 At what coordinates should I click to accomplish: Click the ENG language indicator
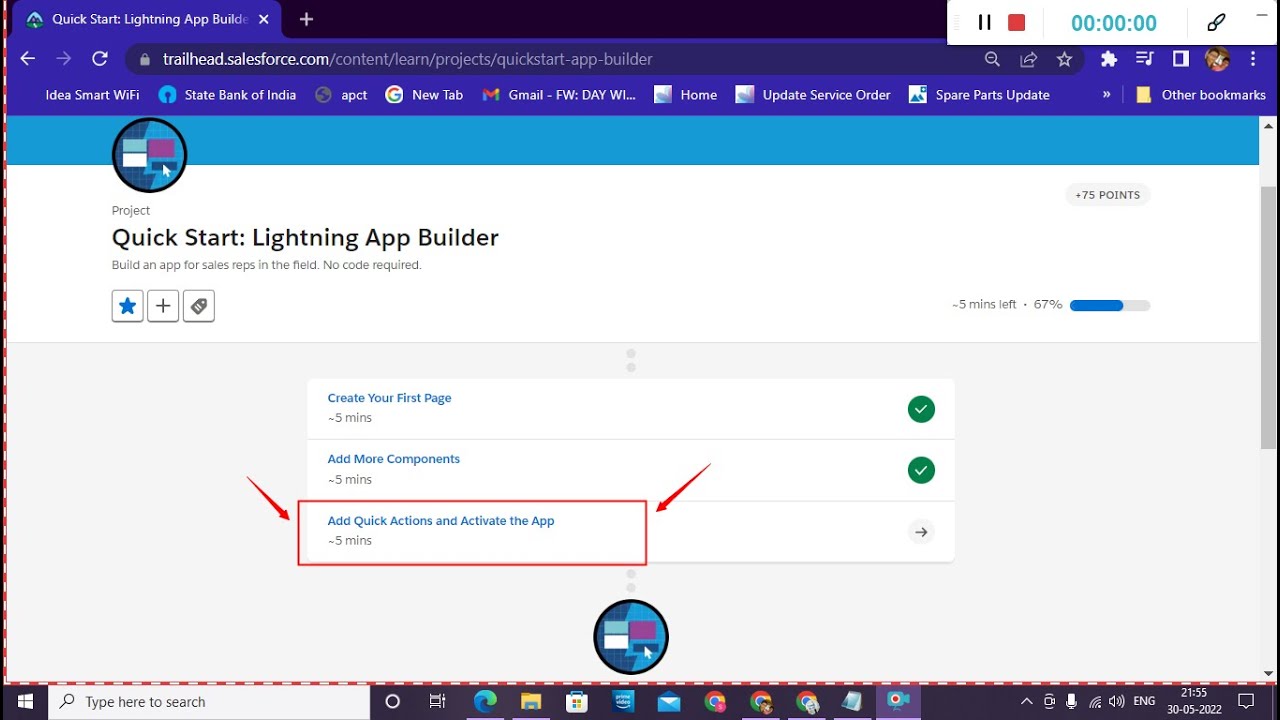click(x=1145, y=702)
